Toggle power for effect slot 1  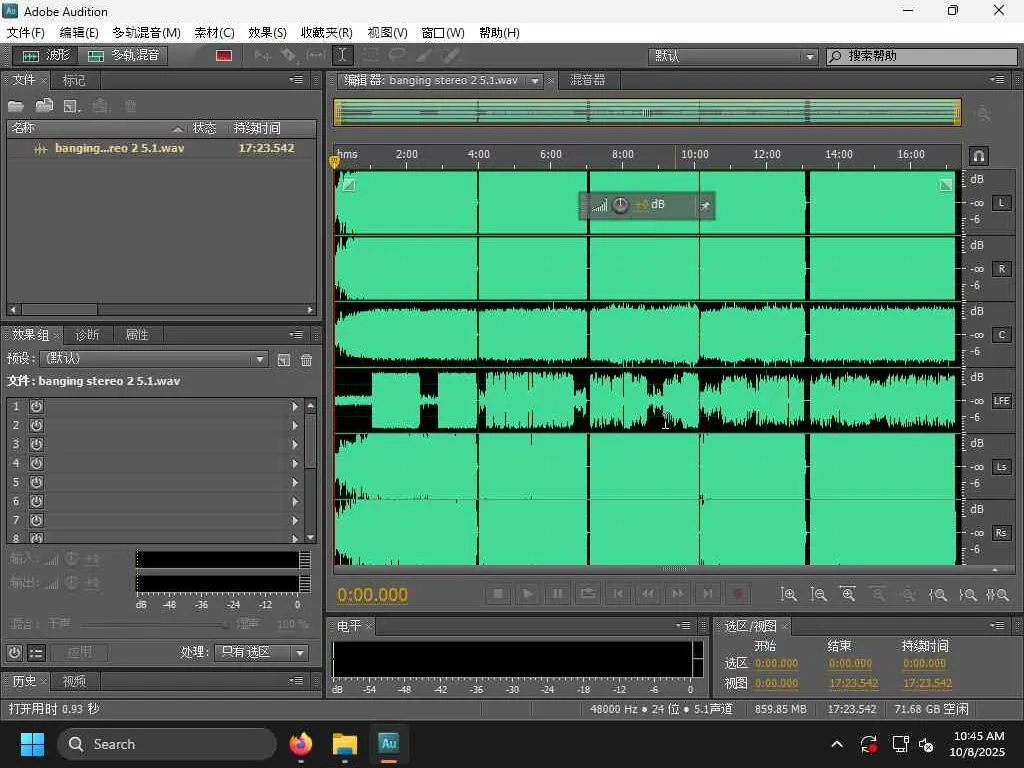(x=36, y=406)
